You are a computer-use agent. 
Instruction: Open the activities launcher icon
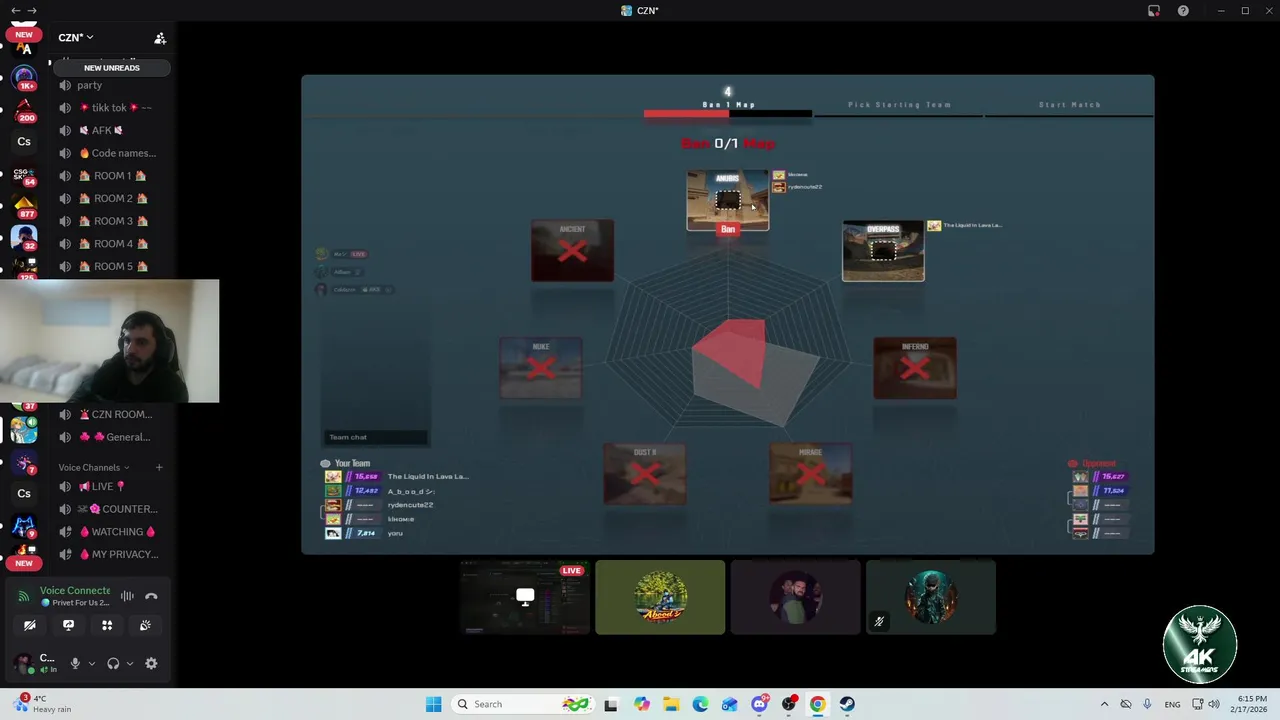107,625
